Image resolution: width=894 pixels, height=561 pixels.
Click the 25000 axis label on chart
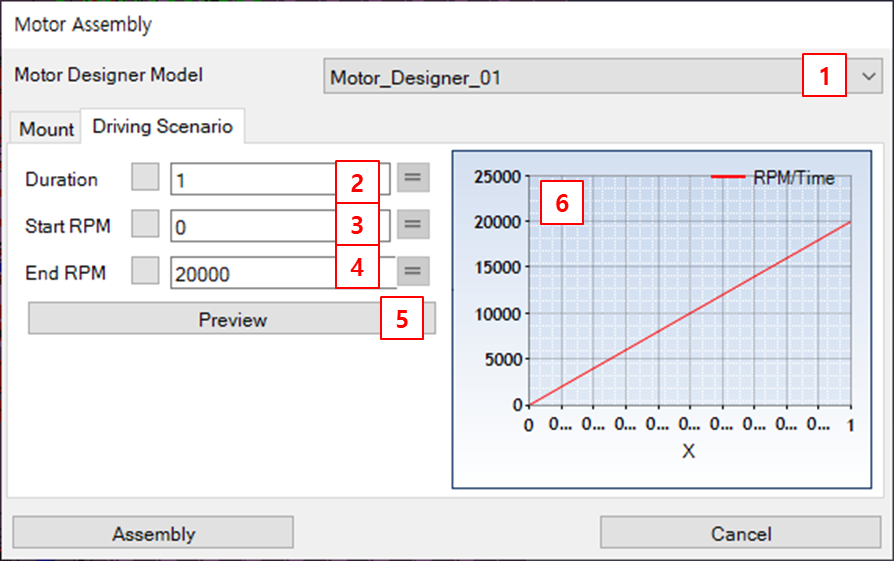(497, 176)
